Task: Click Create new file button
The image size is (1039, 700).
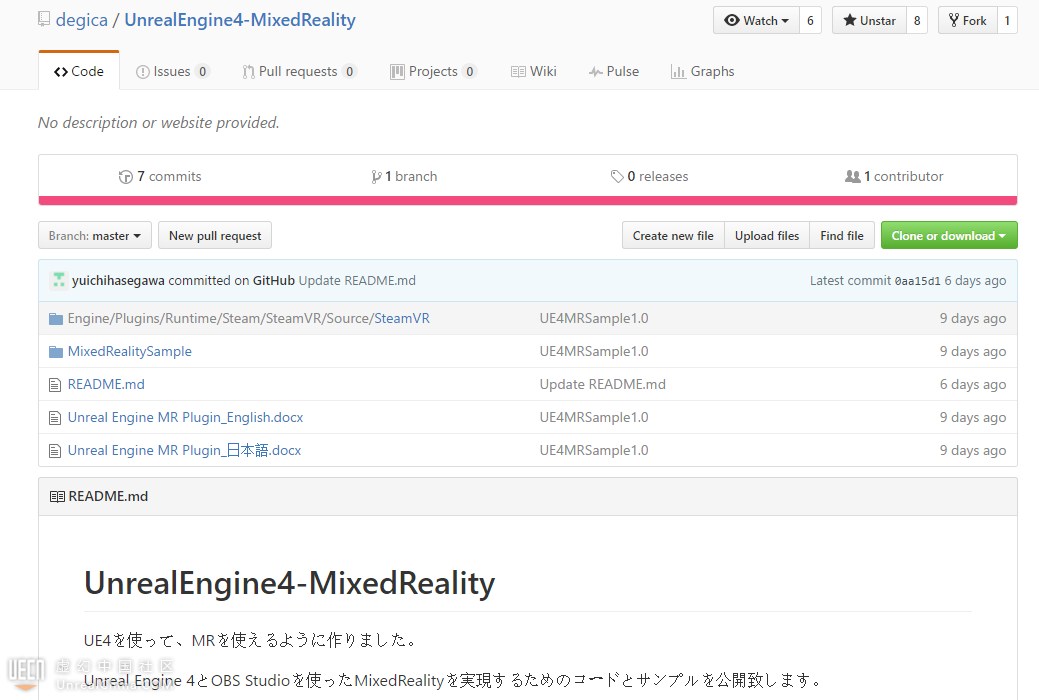Action: (673, 235)
